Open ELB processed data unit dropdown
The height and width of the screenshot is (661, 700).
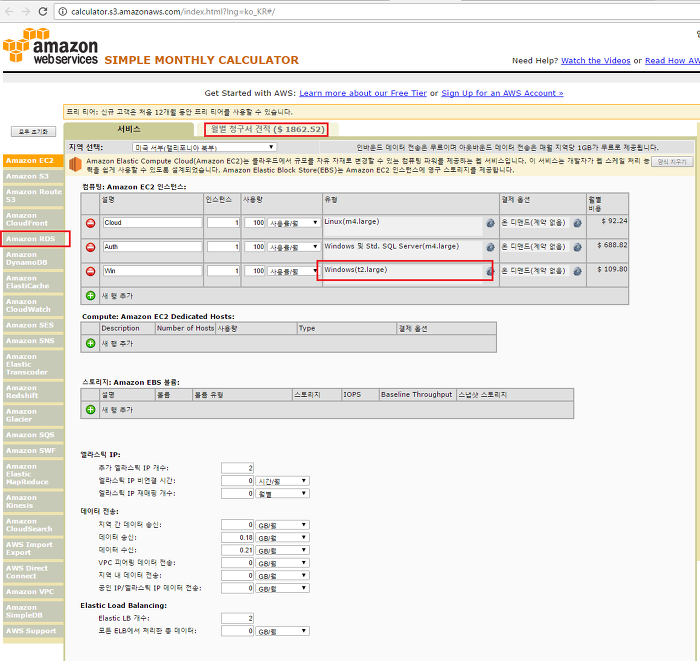pyautogui.click(x=283, y=632)
